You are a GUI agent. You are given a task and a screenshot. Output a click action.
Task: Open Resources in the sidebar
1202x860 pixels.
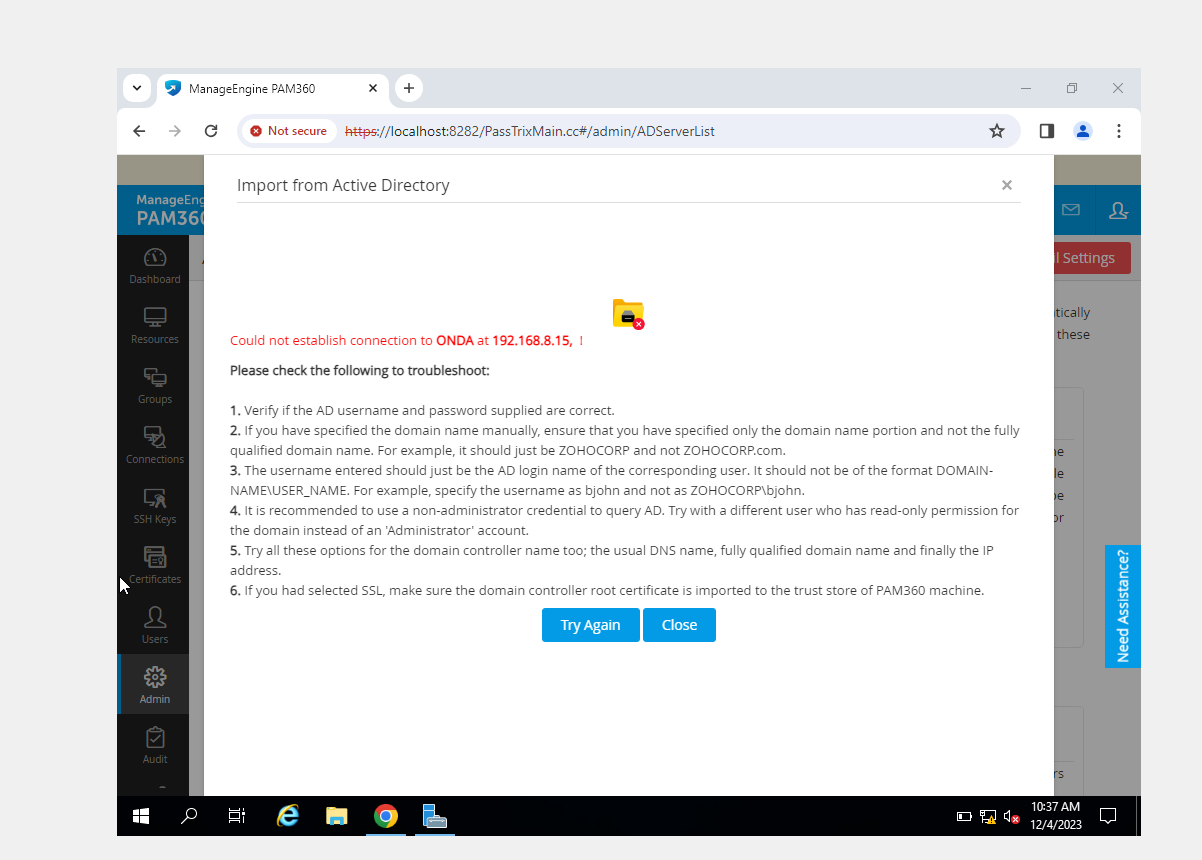[155, 326]
